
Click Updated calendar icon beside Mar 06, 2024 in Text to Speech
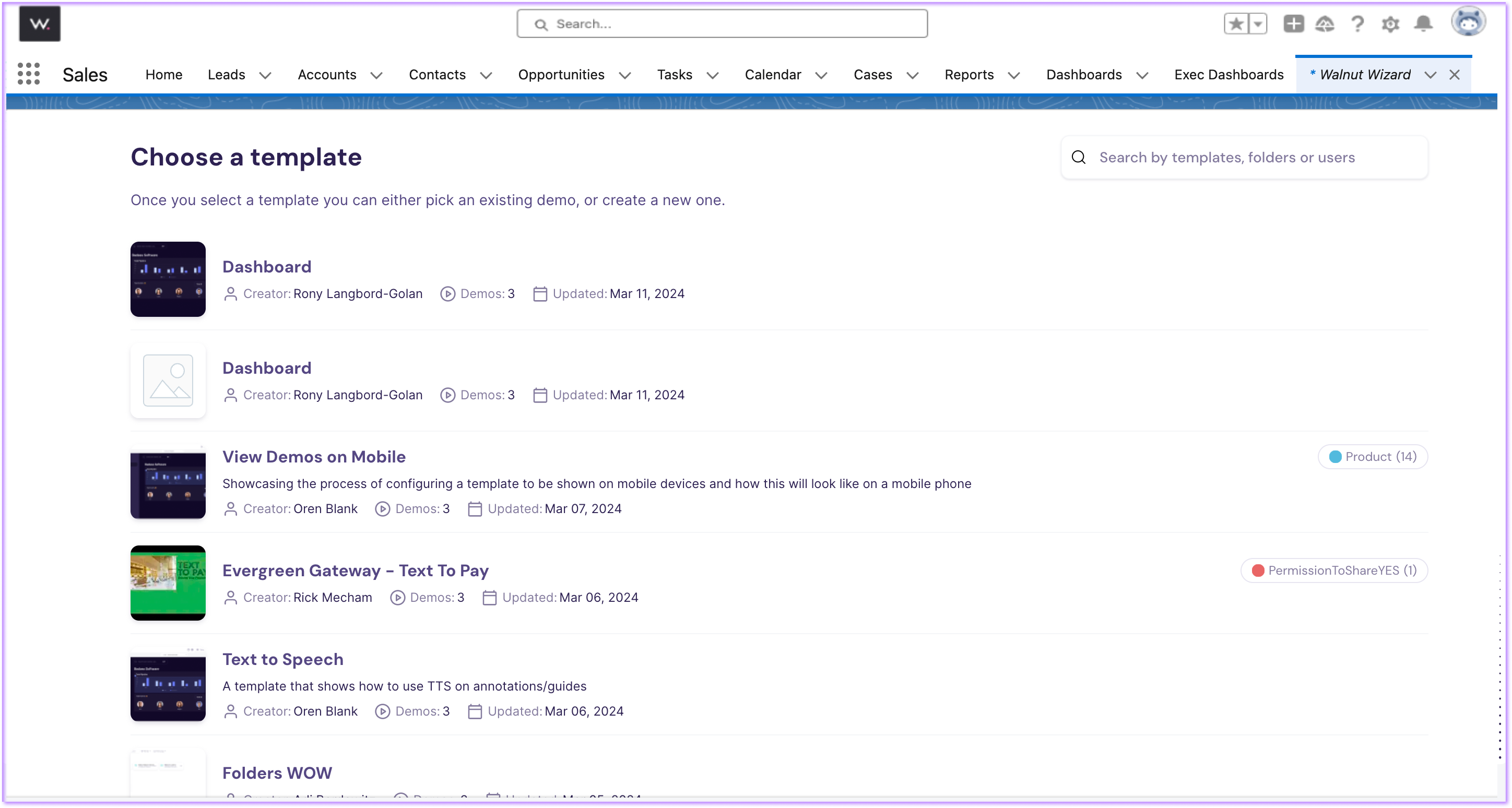[474, 711]
